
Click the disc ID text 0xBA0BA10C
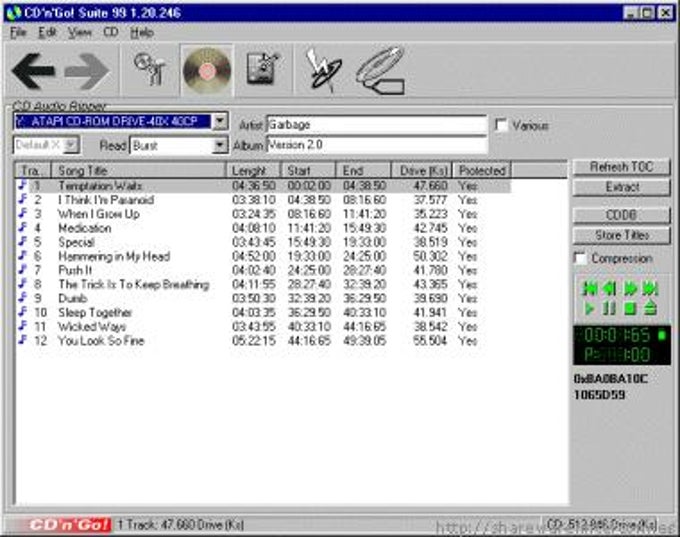click(611, 379)
